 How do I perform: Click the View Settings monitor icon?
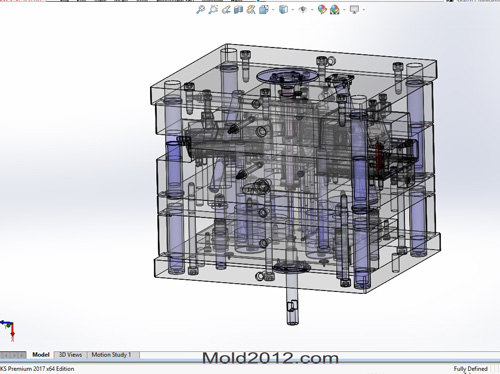pos(354,9)
